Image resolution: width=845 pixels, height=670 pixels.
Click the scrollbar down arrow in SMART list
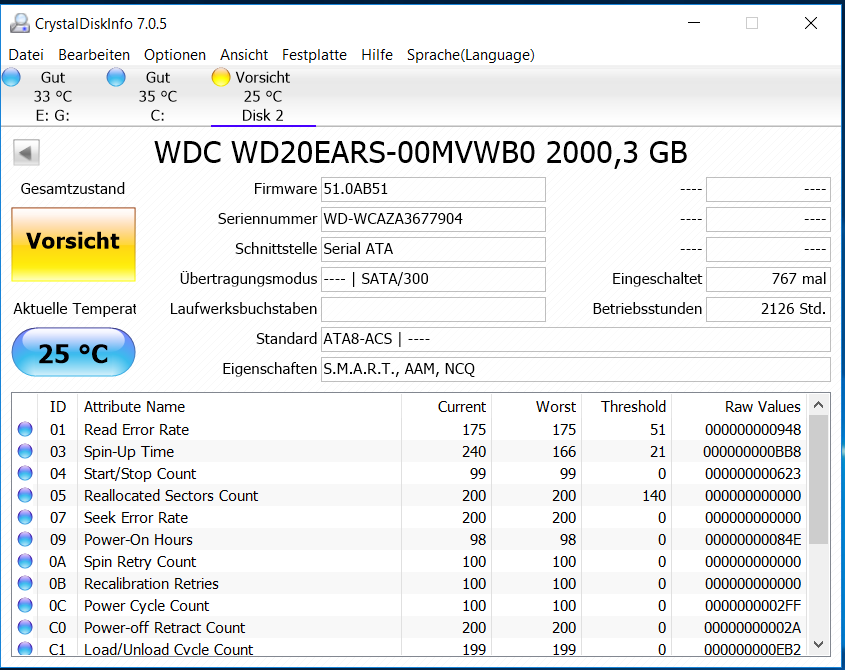click(819, 644)
